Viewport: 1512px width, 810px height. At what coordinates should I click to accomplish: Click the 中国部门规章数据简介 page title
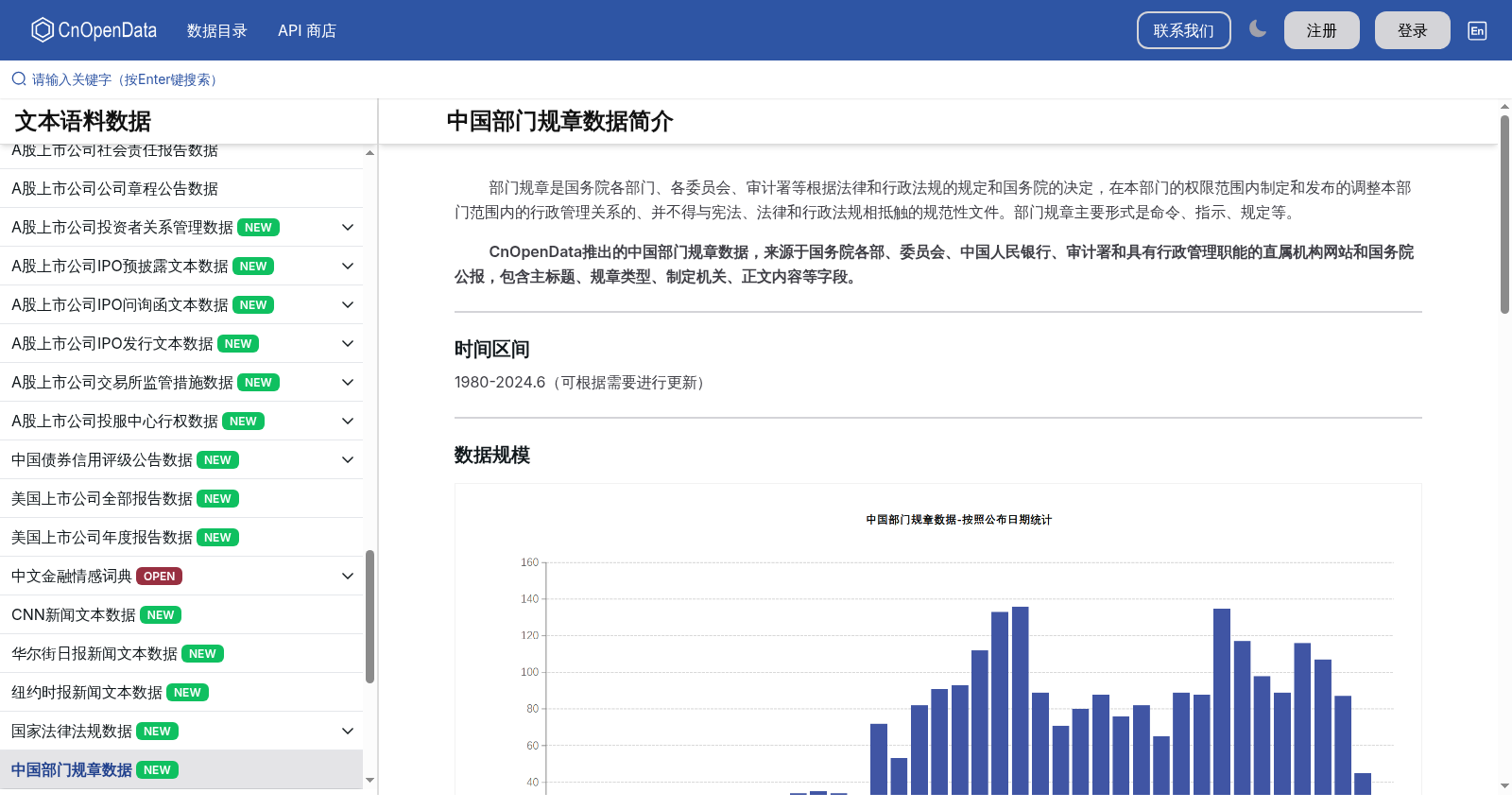pos(559,121)
